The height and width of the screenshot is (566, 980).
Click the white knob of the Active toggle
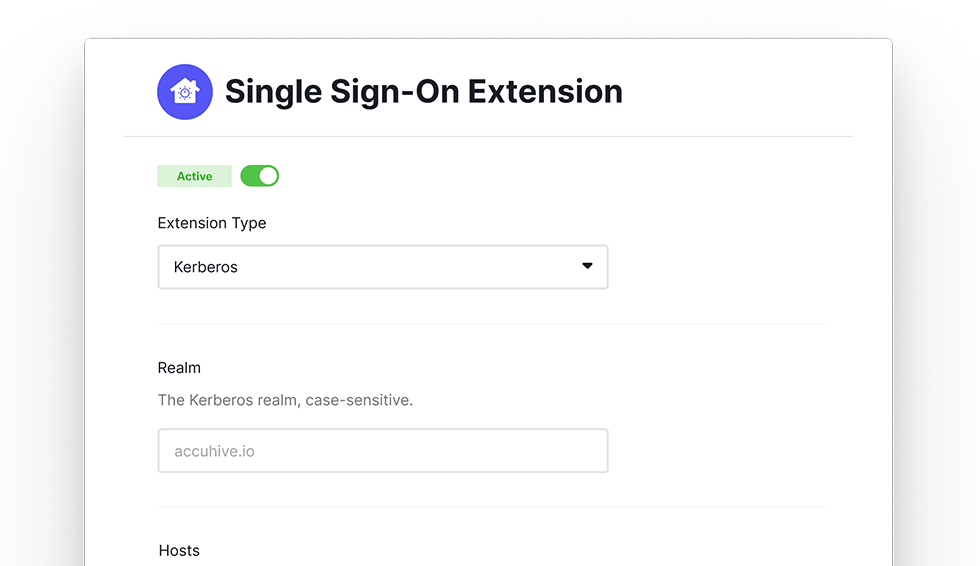[x=268, y=176]
